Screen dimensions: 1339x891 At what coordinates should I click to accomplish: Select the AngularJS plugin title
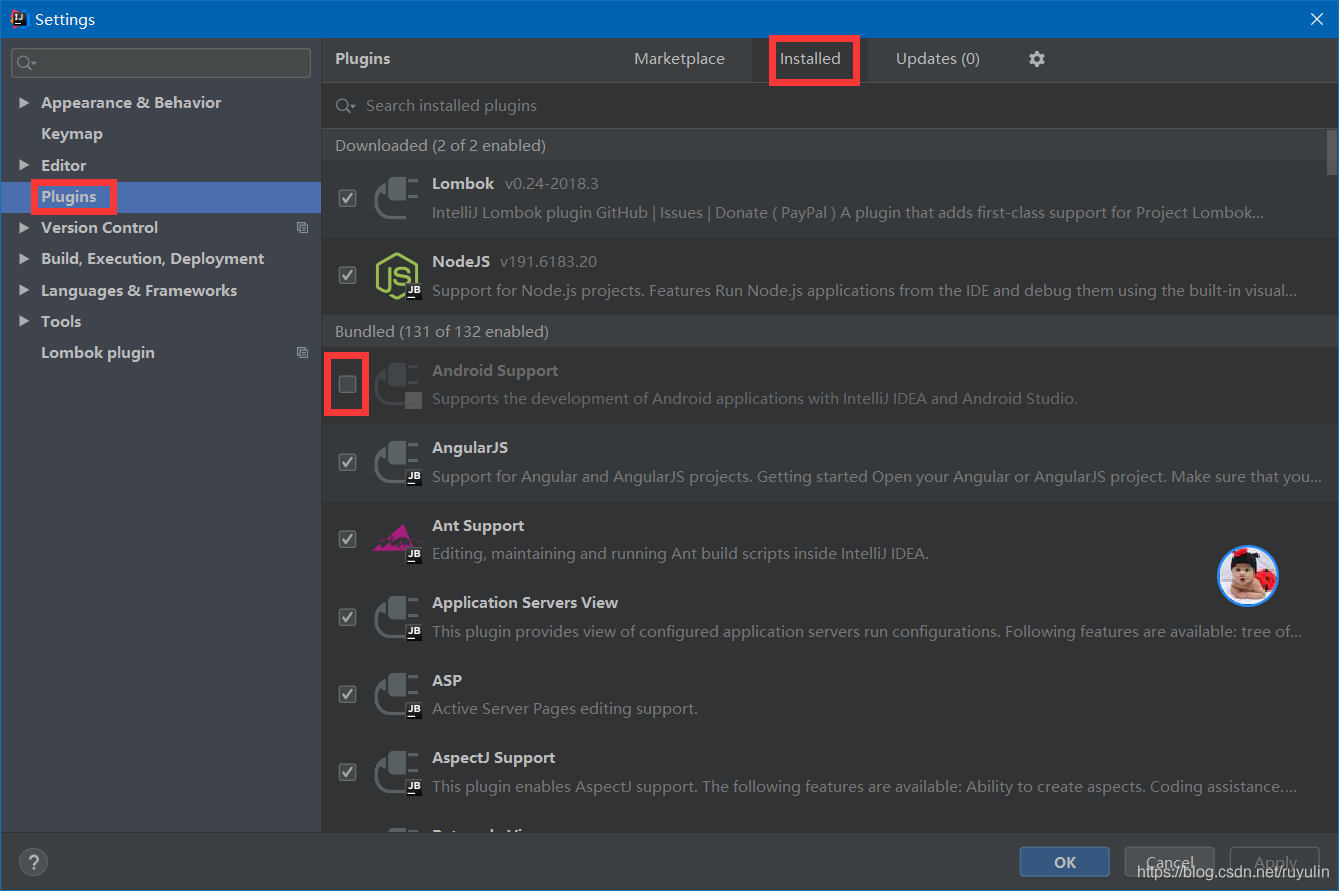470,448
